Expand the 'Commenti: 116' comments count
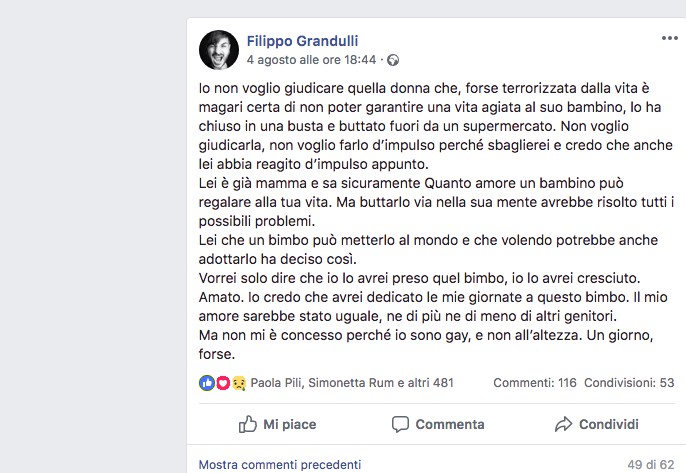 pyautogui.click(x=535, y=383)
